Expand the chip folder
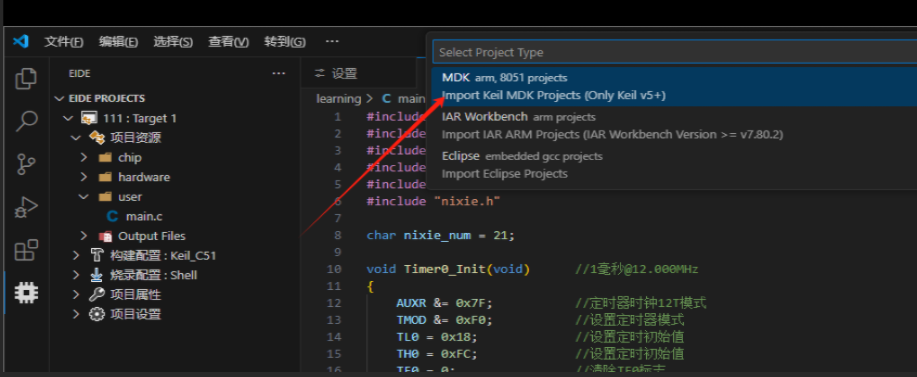This screenshot has width=917, height=377. pyautogui.click(x=84, y=157)
